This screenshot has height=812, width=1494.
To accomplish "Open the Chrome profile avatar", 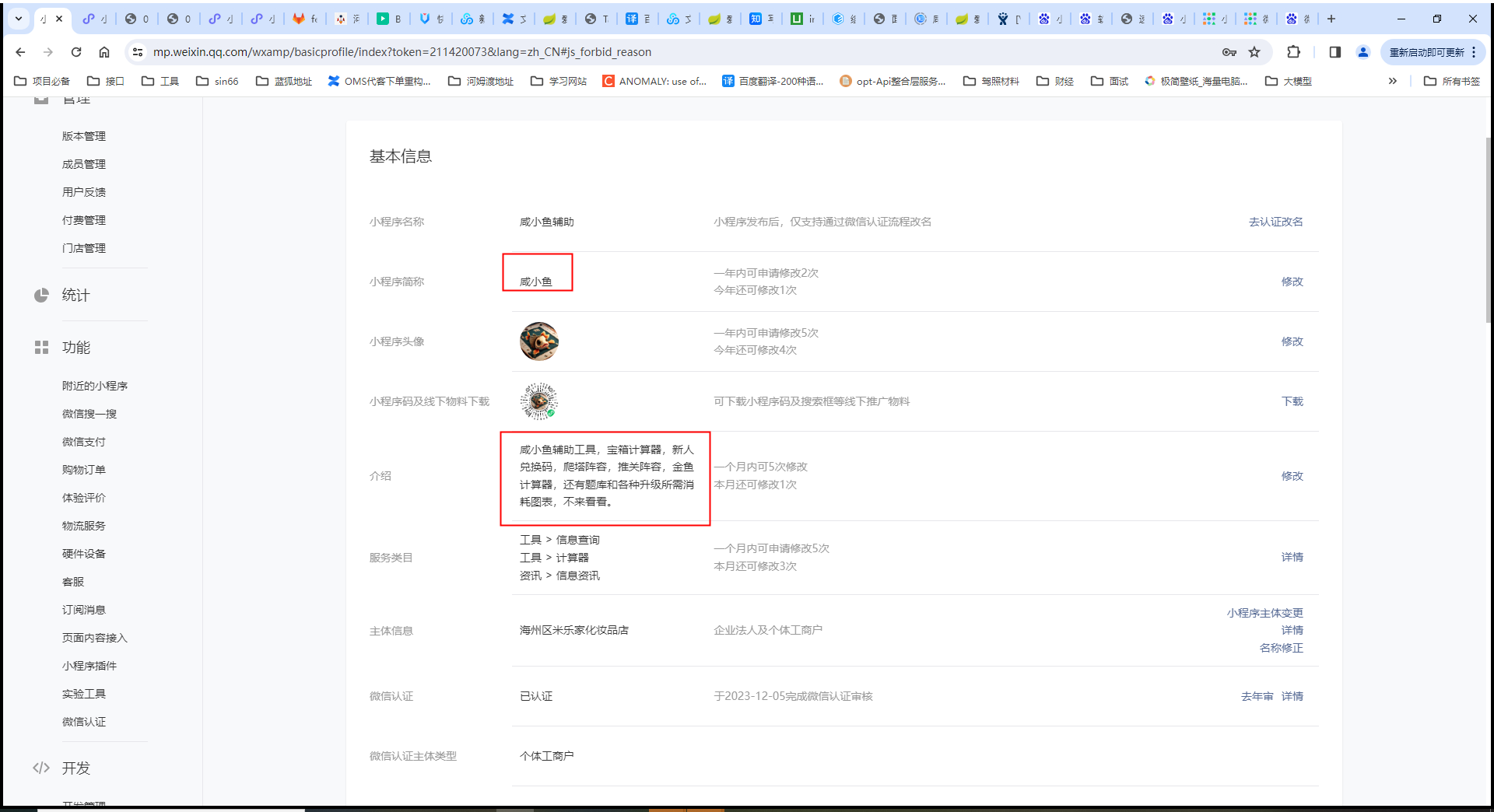I will (1363, 52).
